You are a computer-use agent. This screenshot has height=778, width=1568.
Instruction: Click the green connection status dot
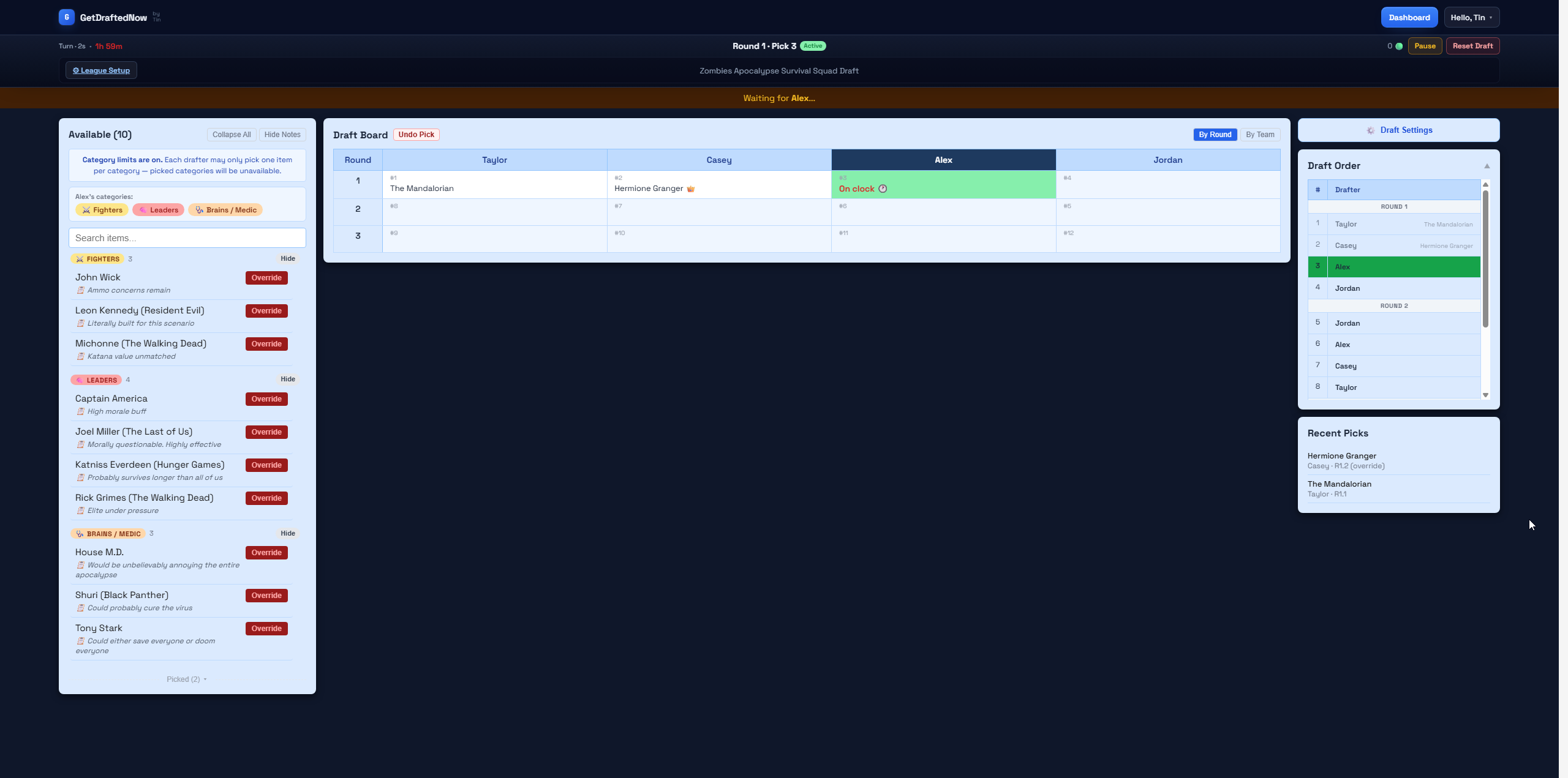(1399, 46)
